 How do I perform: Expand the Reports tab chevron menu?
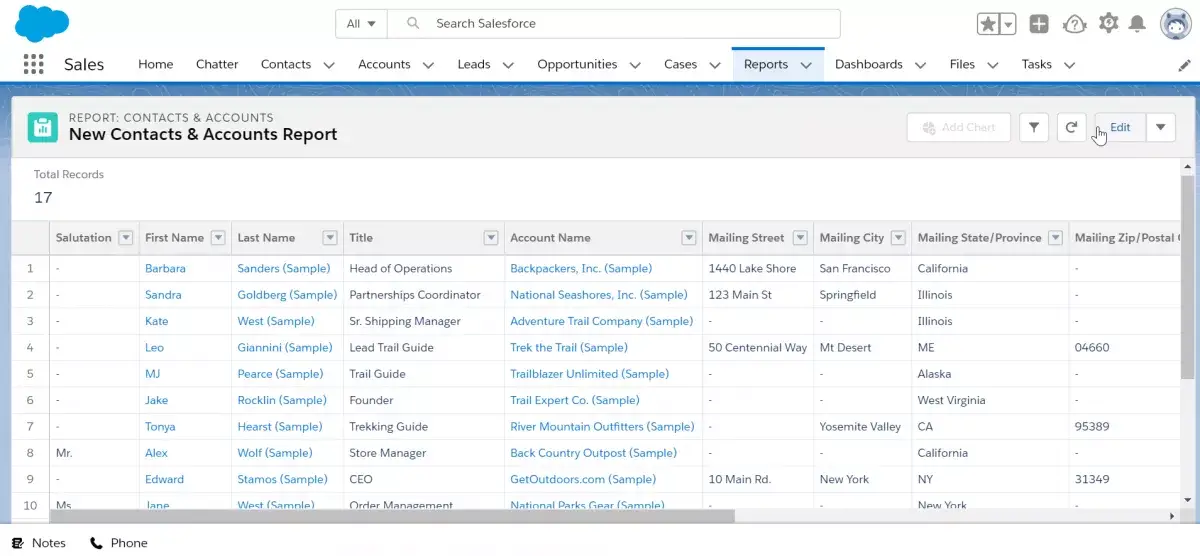[806, 65]
